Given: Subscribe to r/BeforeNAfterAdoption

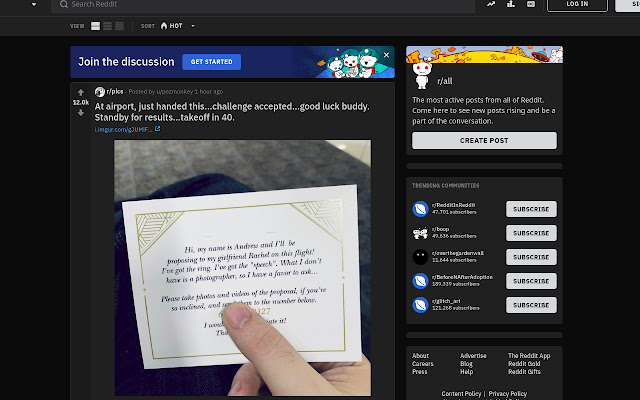Looking at the screenshot, I should [531, 281].
